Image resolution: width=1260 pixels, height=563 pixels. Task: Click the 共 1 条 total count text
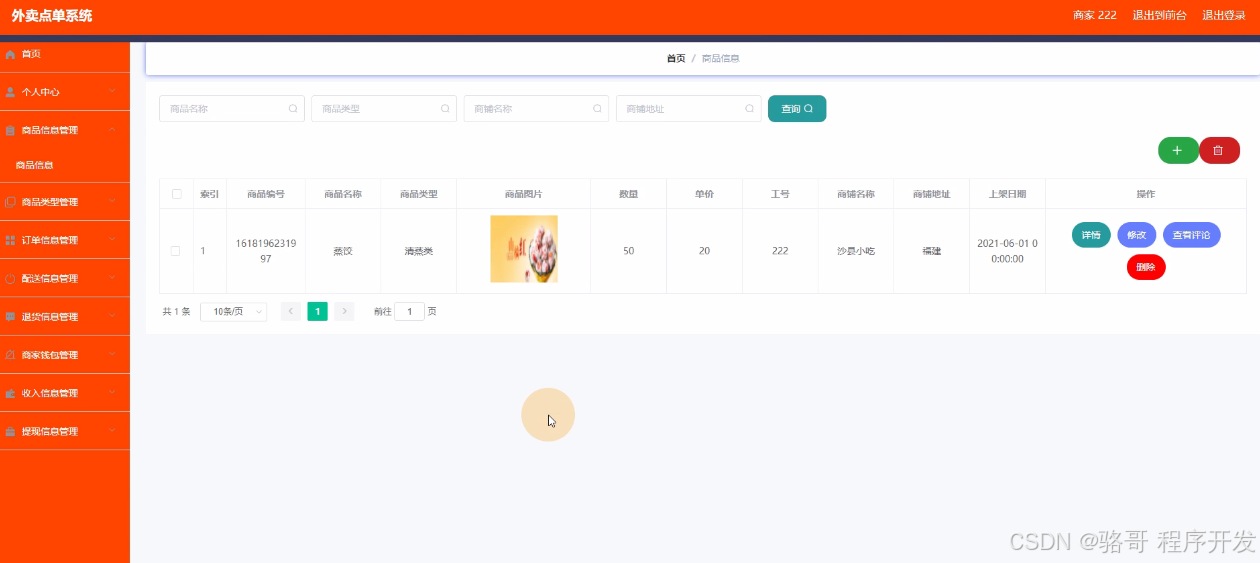pyautogui.click(x=176, y=312)
